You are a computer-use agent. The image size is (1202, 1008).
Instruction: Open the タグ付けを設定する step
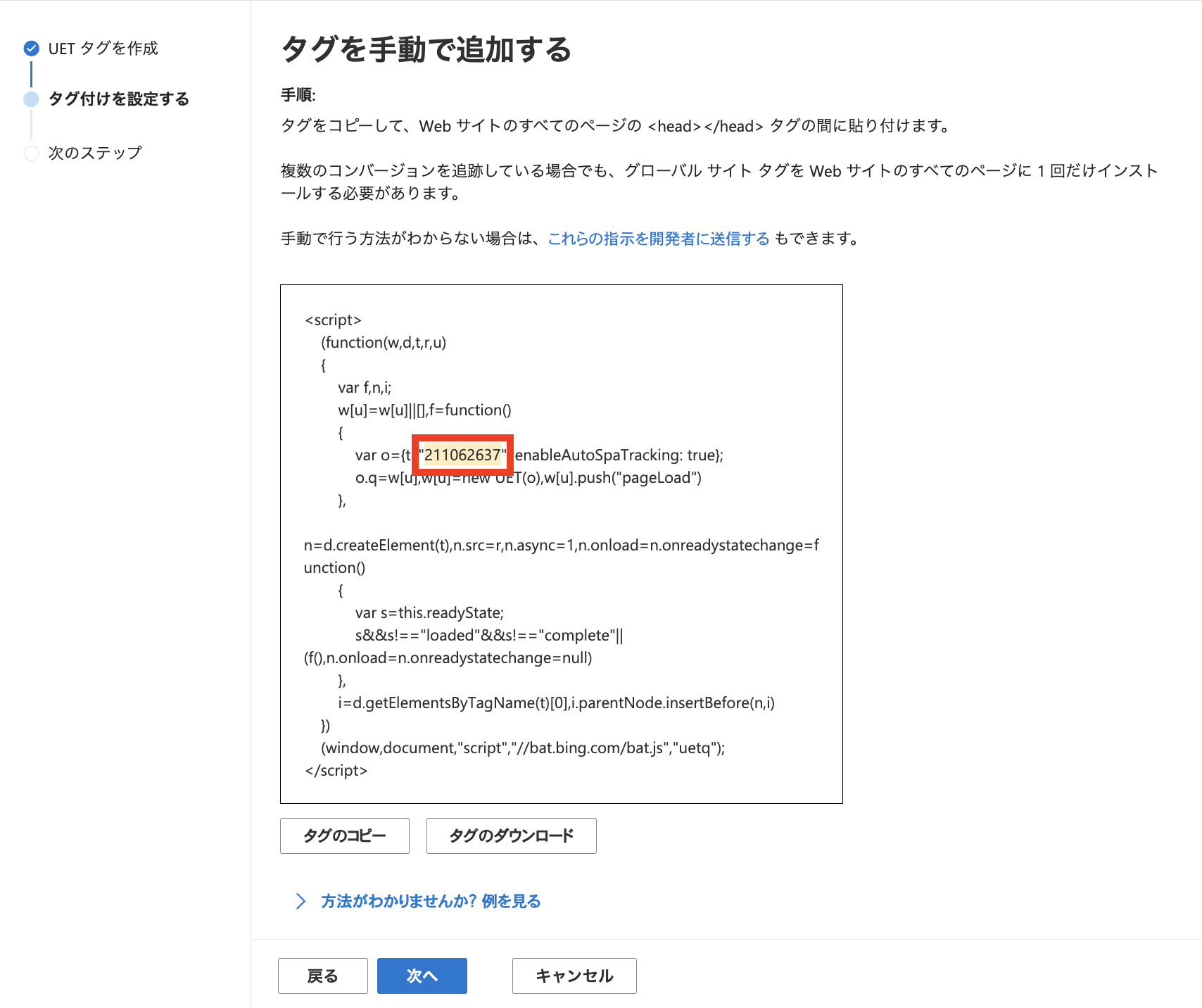tap(119, 99)
